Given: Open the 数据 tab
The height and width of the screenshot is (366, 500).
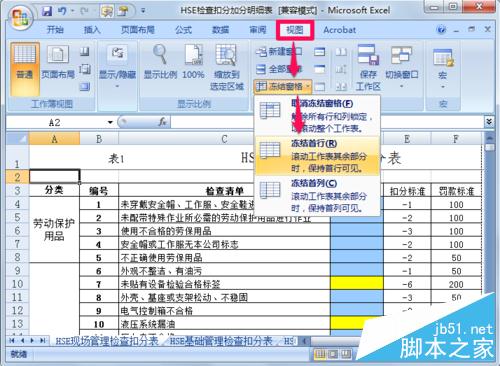Looking at the screenshot, I should (x=220, y=30).
